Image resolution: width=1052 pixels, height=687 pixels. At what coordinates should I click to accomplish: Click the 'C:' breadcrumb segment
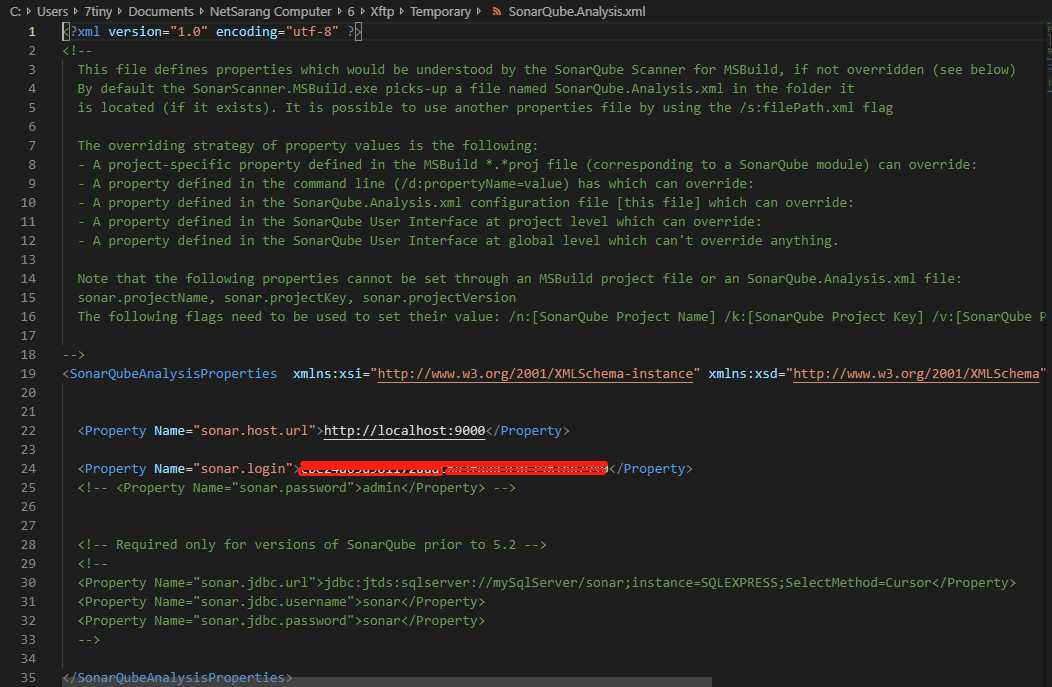(15, 11)
